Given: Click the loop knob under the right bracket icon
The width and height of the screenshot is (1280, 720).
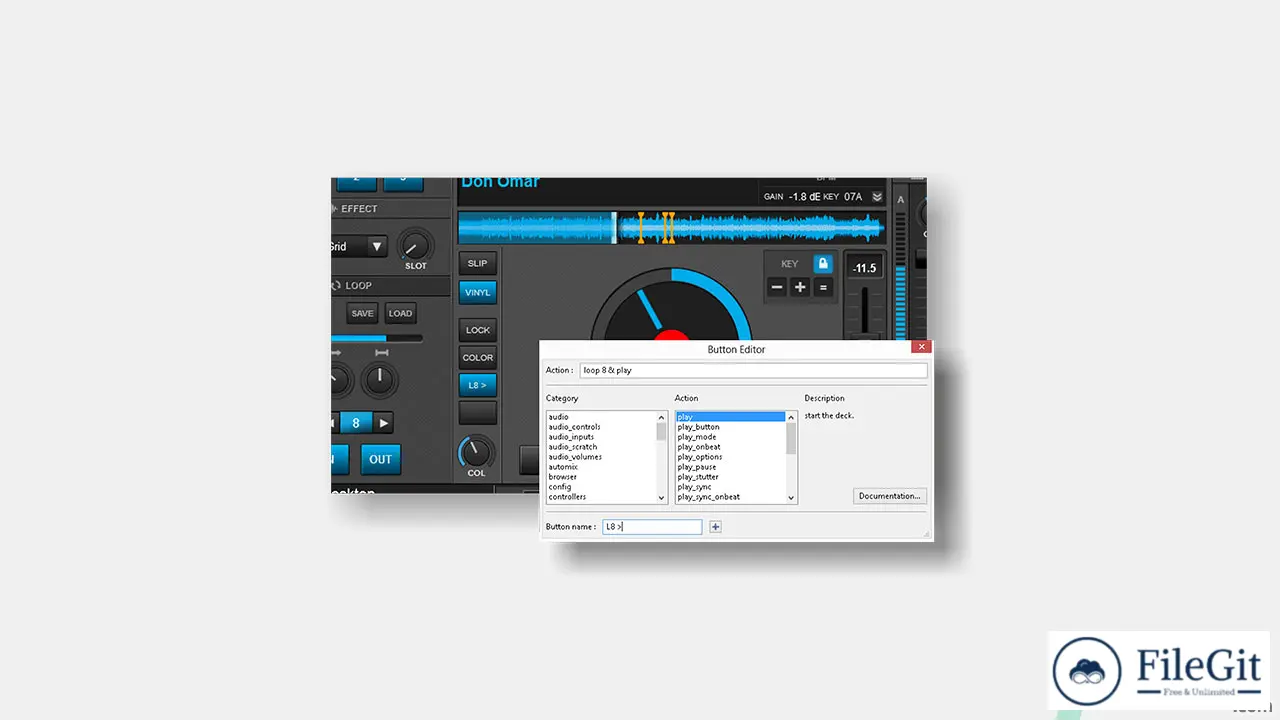Looking at the screenshot, I should (379, 379).
